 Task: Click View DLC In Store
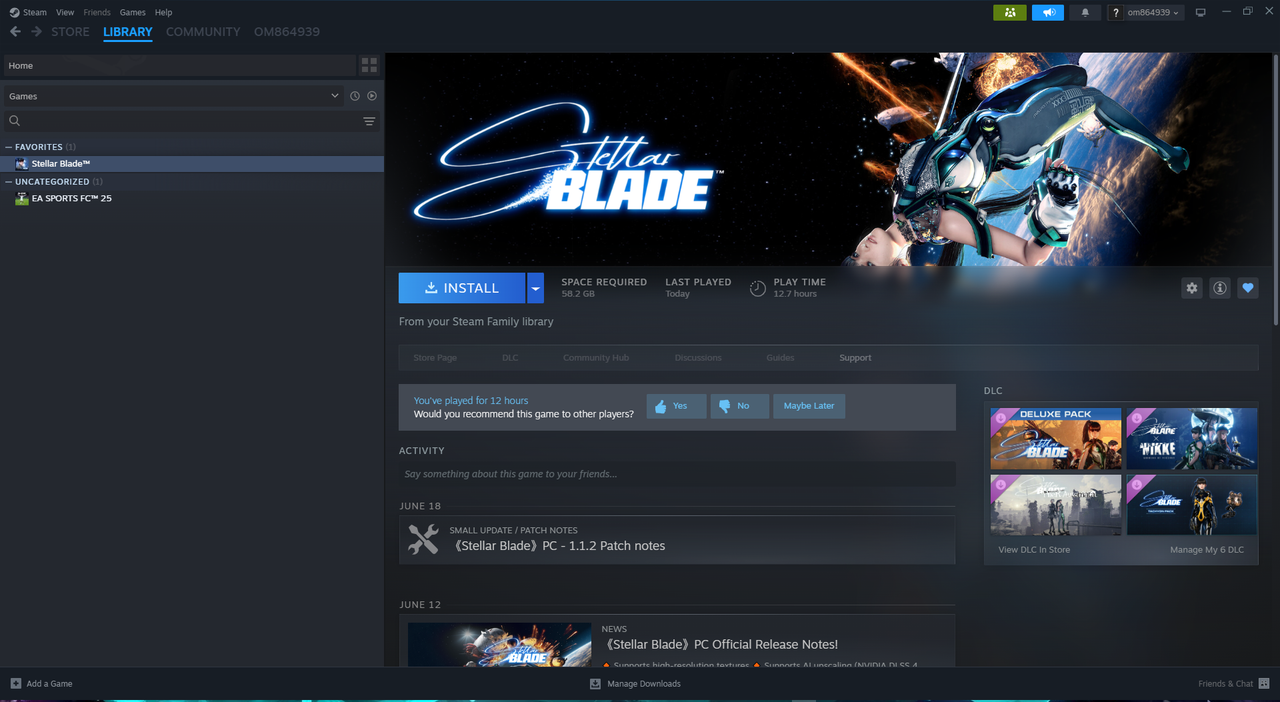tap(1034, 550)
